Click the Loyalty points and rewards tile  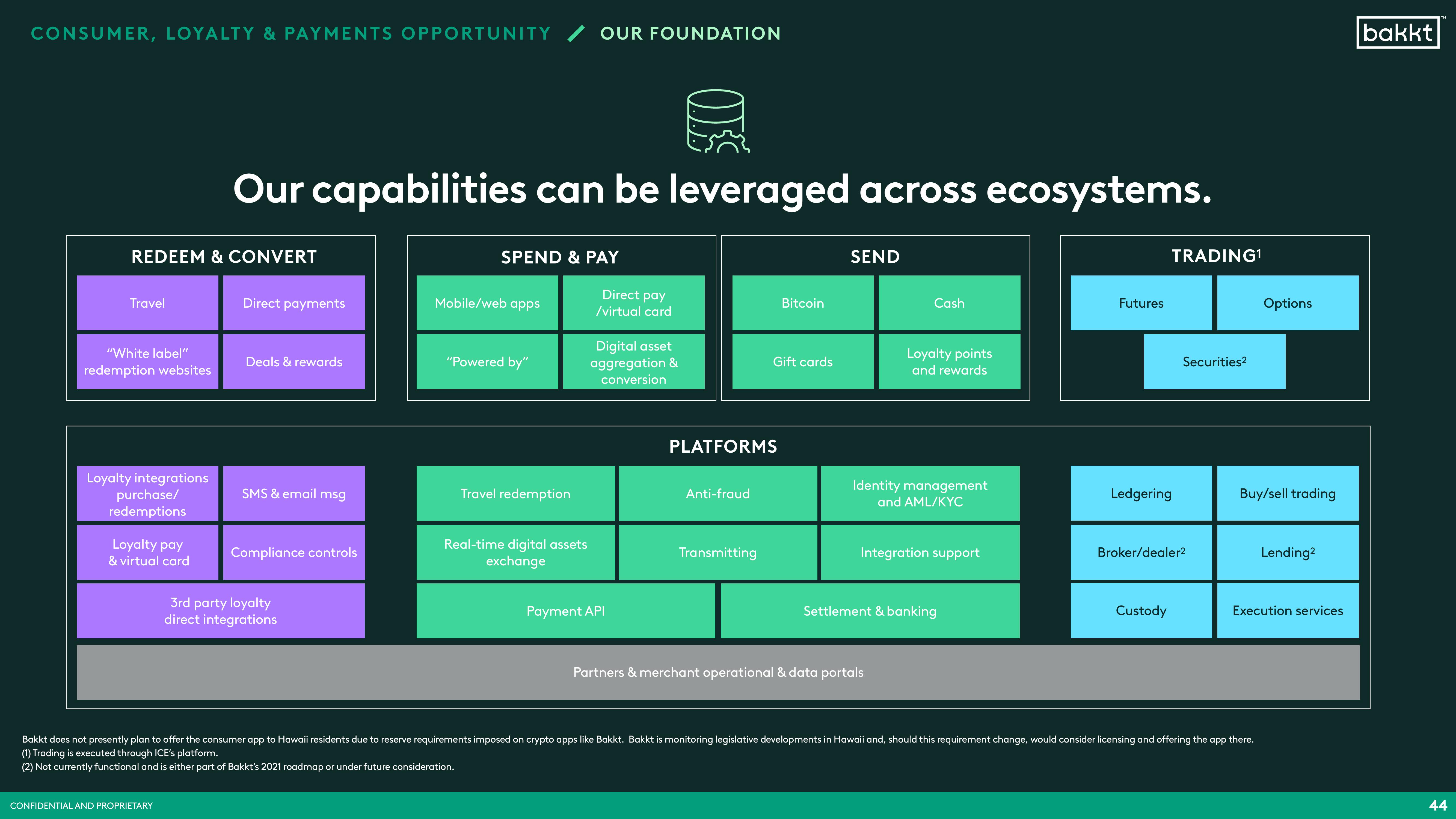coord(950,362)
